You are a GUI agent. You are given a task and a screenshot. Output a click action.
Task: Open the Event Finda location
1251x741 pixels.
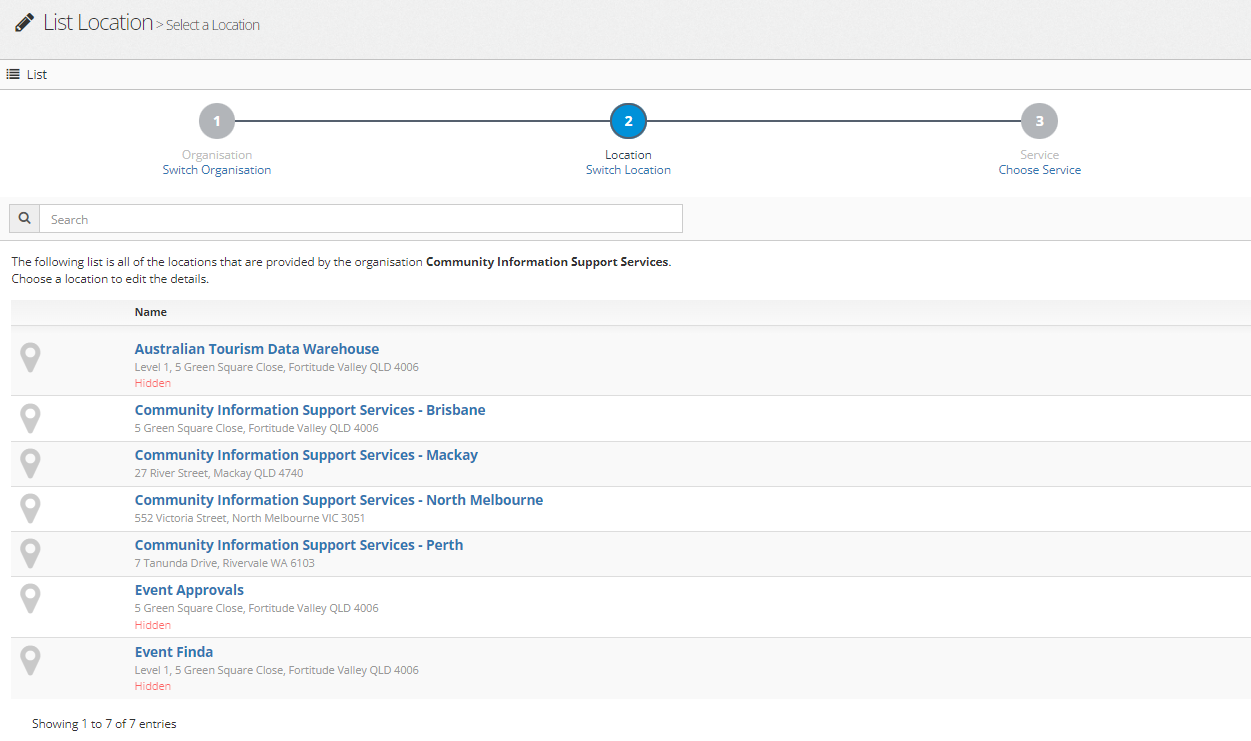[x=174, y=652]
